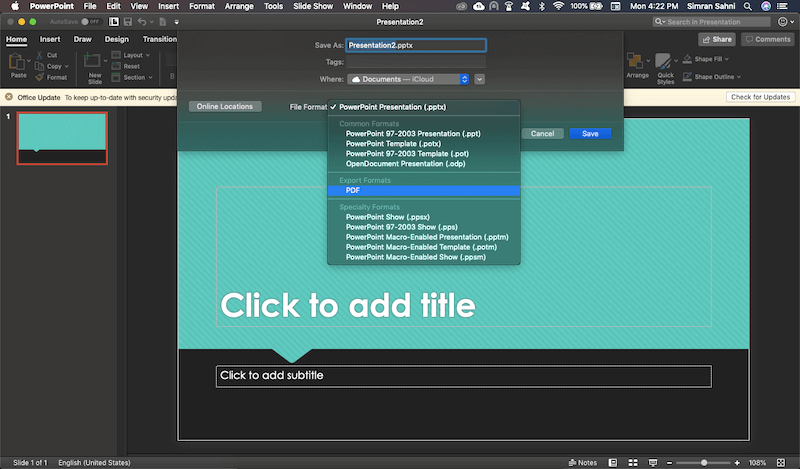Click the Copy icon in the ribbon
This screenshot has height=469, width=800.
point(39,66)
